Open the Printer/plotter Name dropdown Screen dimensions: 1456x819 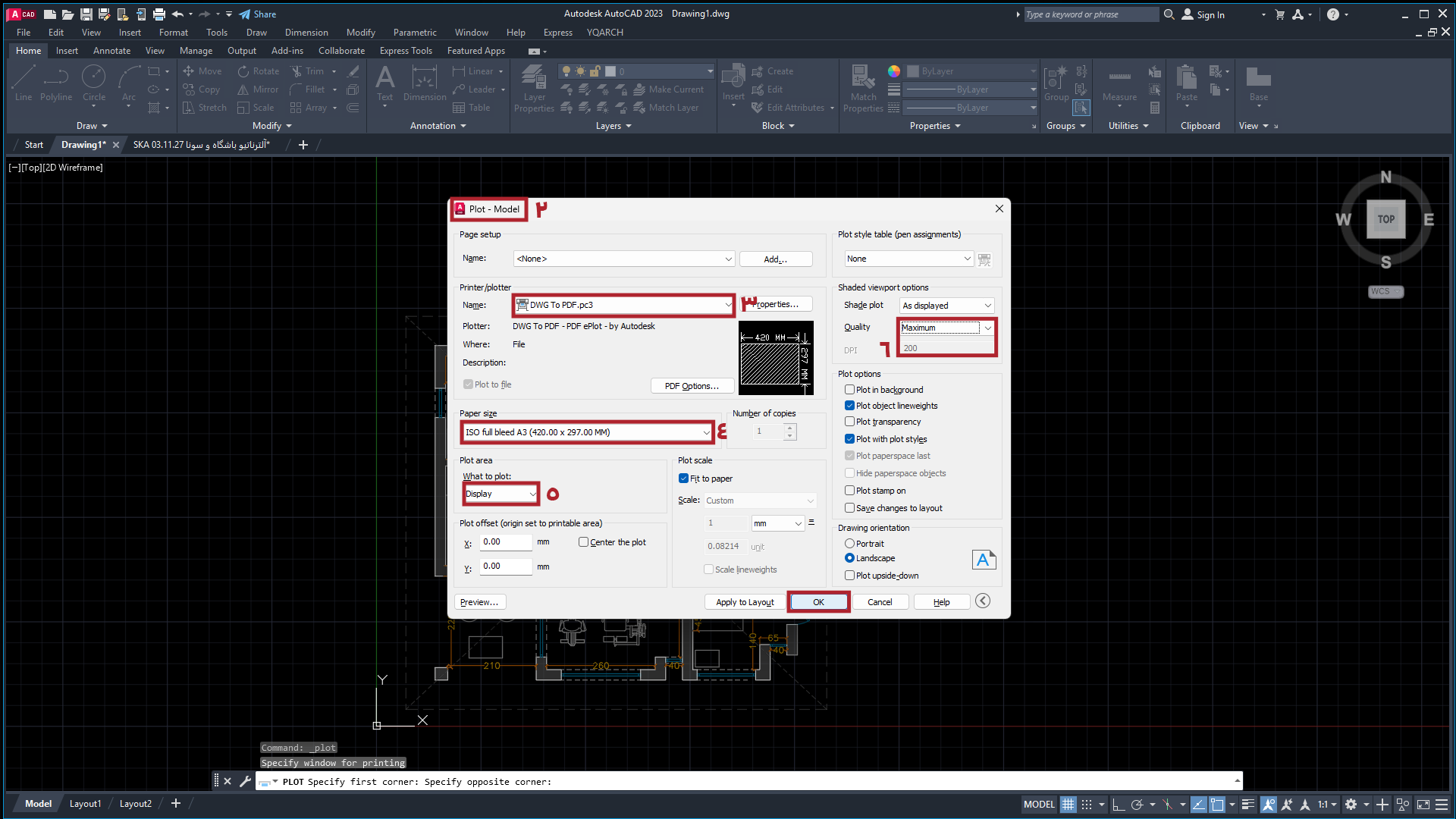pos(623,305)
